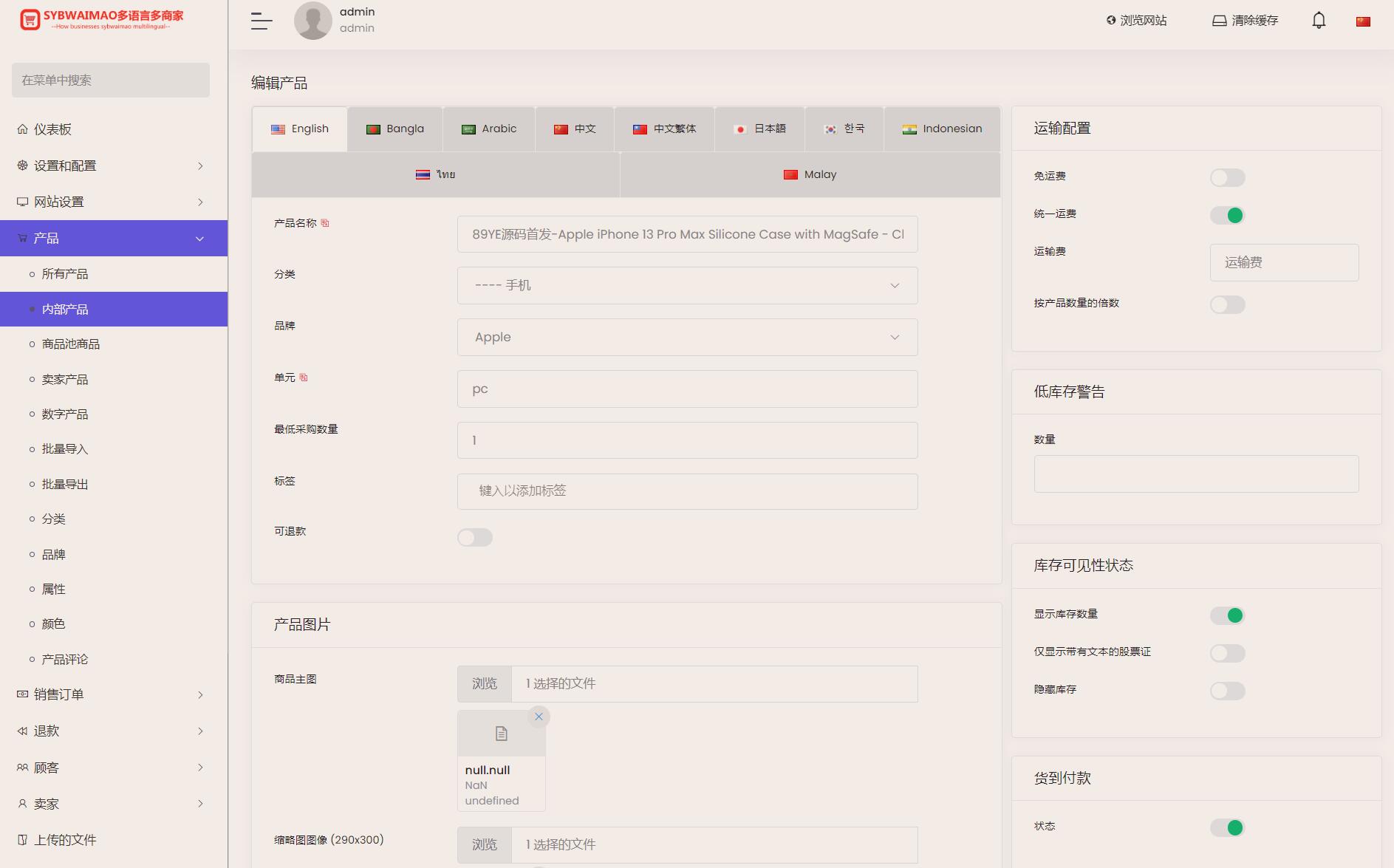Click 浏览 button for 商品主图
This screenshot has height=868, width=1394.
[x=485, y=684]
